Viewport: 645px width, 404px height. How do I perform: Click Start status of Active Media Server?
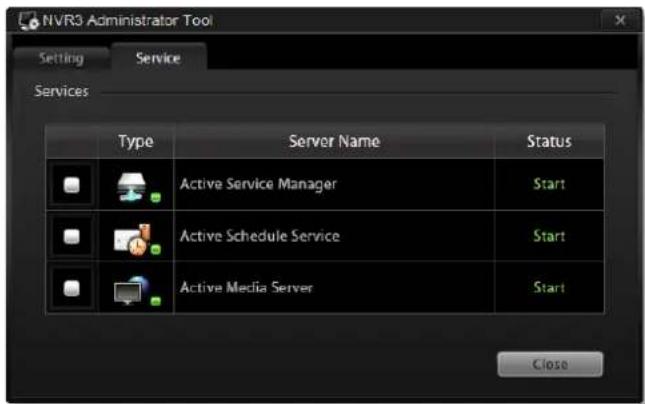[549, 287]
